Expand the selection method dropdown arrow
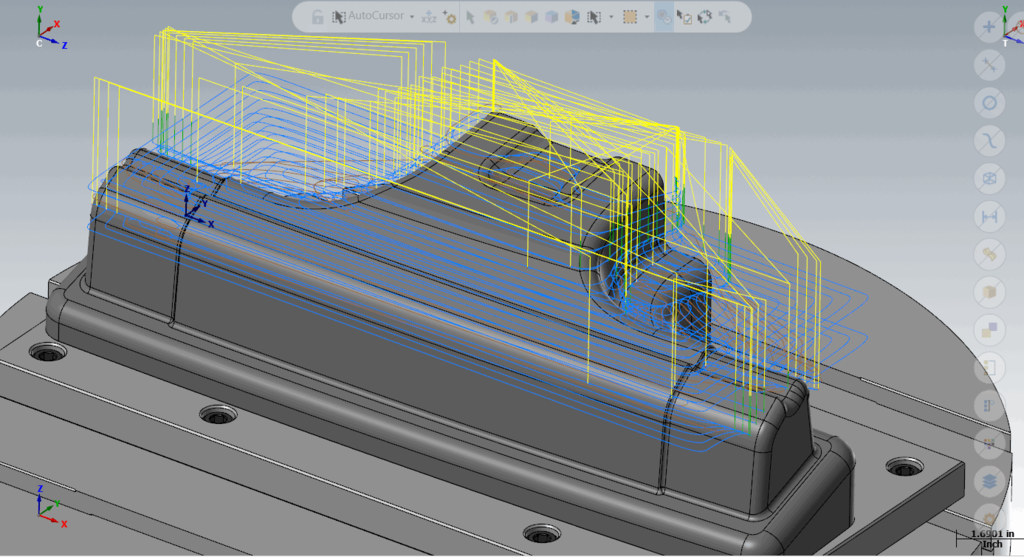The height and width of the screenshot is (557, 1024). [611, 17]
